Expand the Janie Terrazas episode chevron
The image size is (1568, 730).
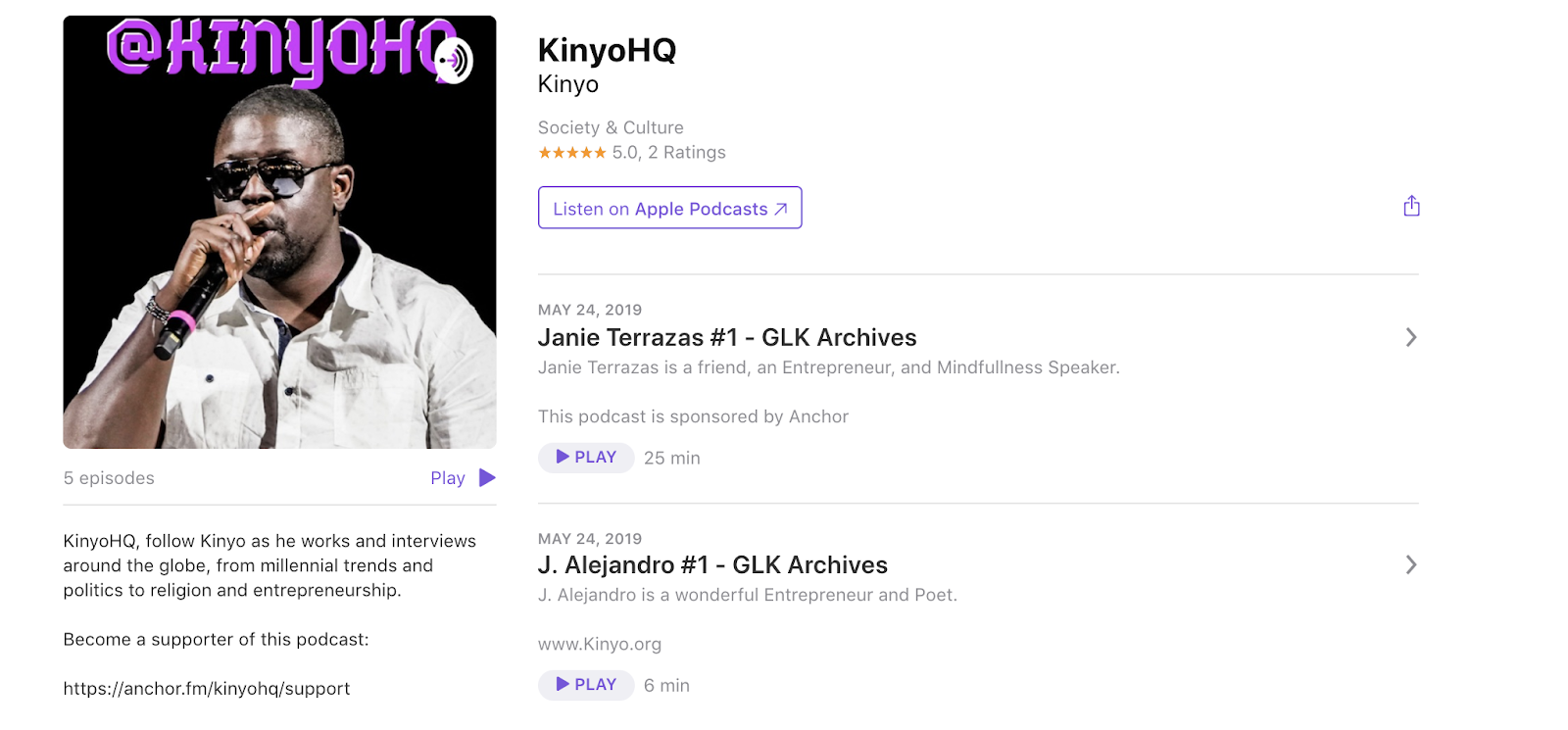1411,337
